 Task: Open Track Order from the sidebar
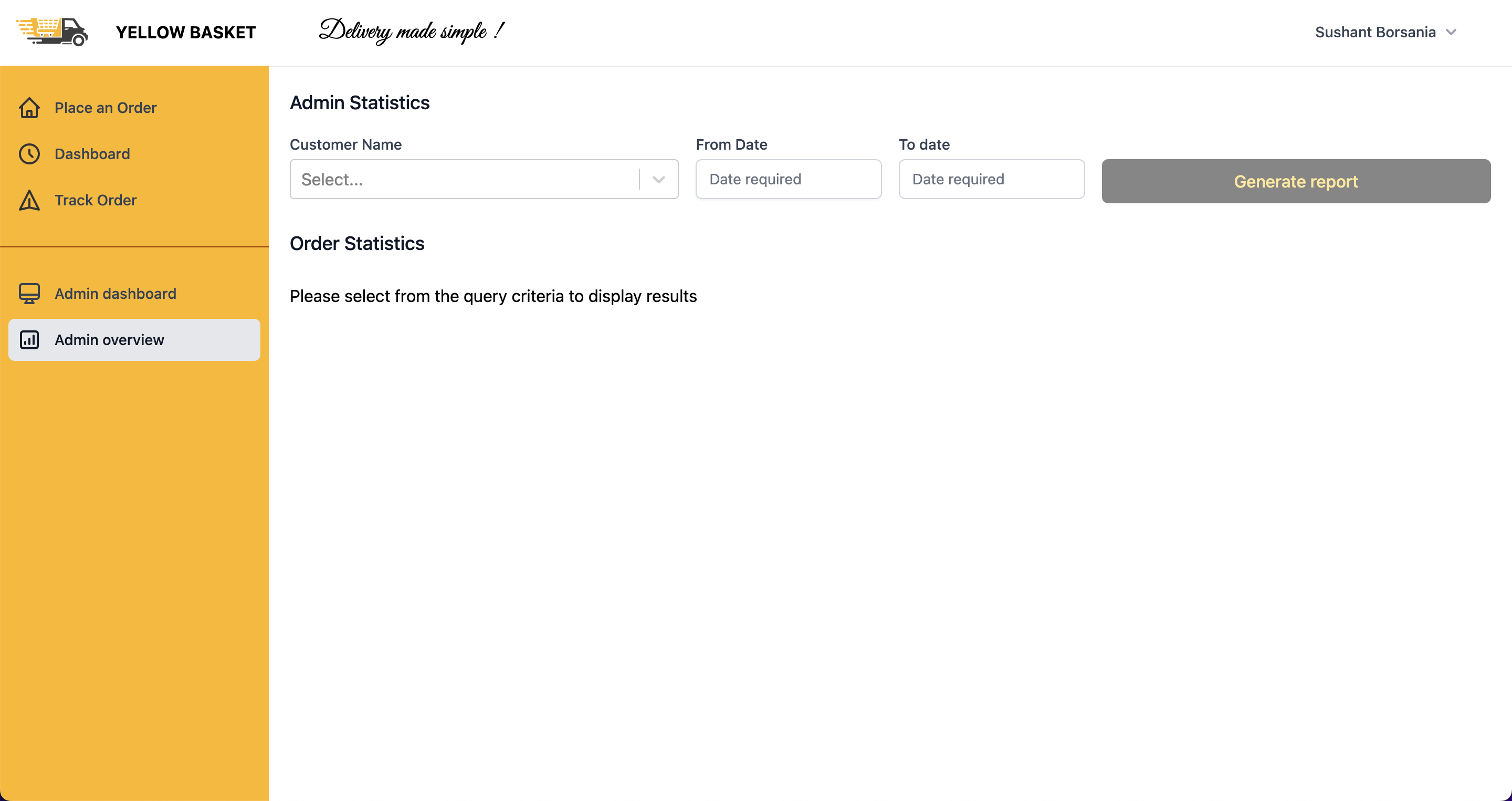[x=96, y=200]
